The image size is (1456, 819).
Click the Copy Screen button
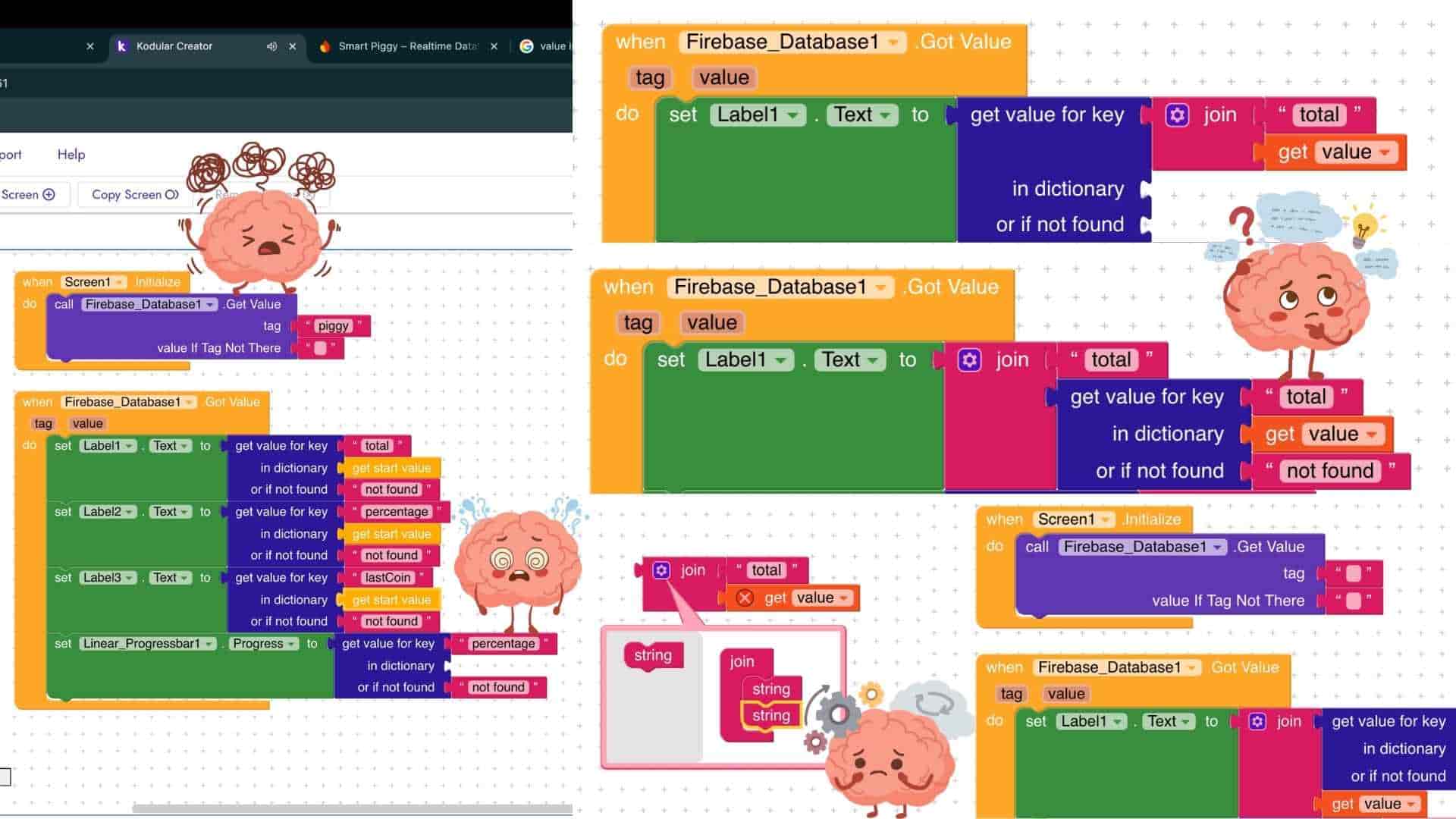135,195
